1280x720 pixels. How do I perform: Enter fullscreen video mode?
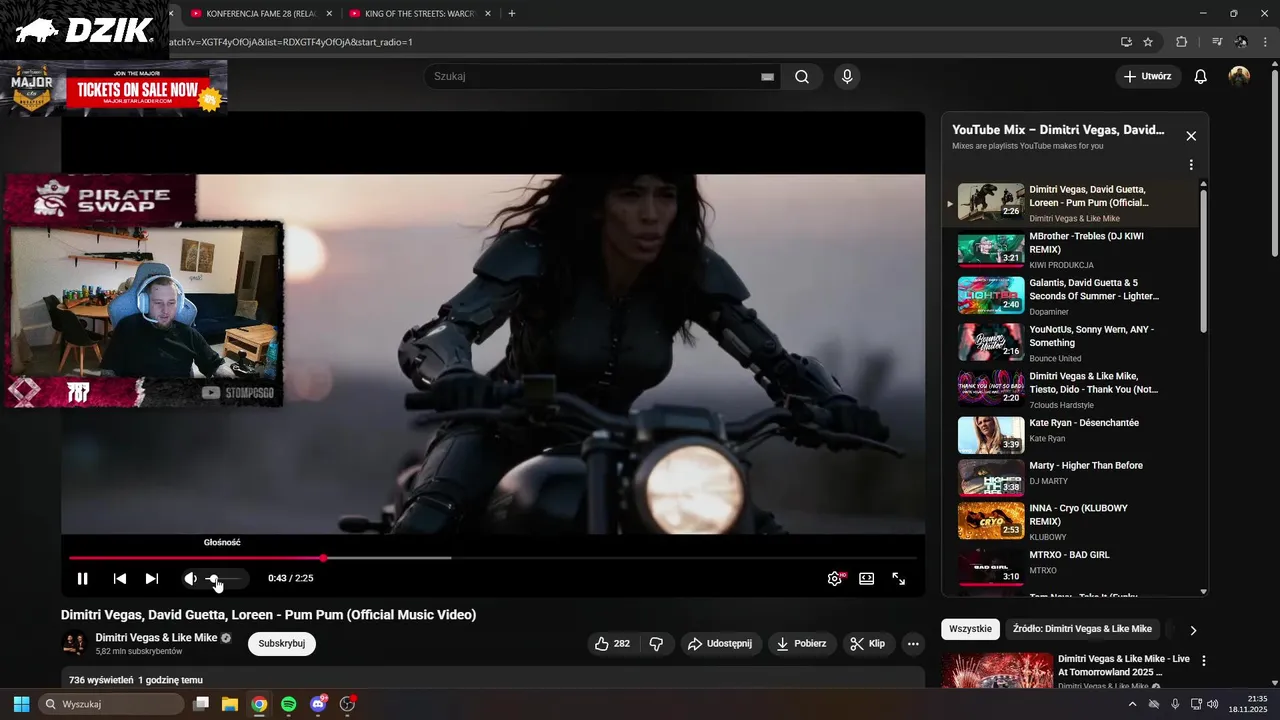pyautogui.click(x=899, y=578)
